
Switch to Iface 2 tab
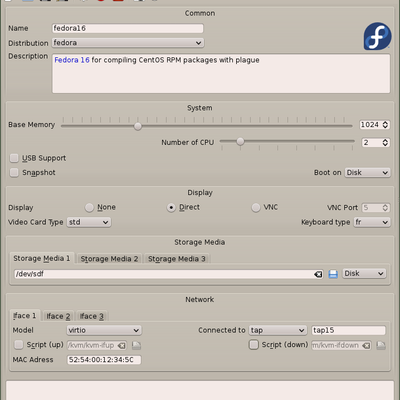[x=58, y=316]
